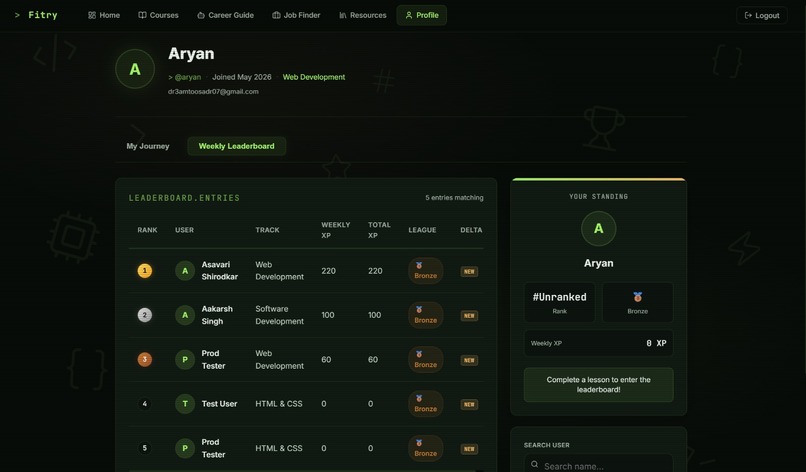Image resolution: width=806 pixels, height=472 pixels.
Task: Click the Resources library icon
Action: (x=343, y=15)
